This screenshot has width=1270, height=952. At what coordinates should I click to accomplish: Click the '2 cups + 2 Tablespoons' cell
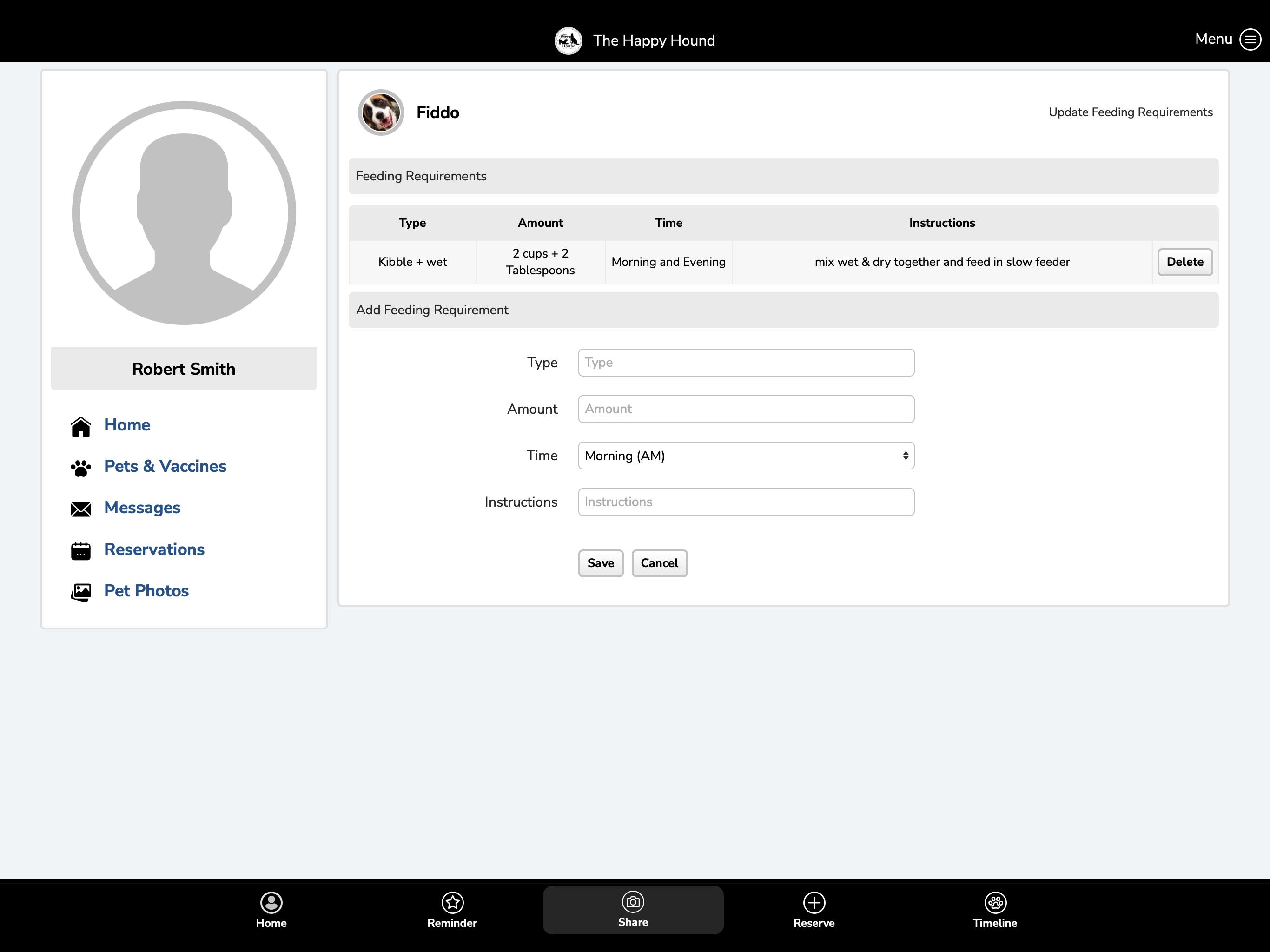point(540,262)
